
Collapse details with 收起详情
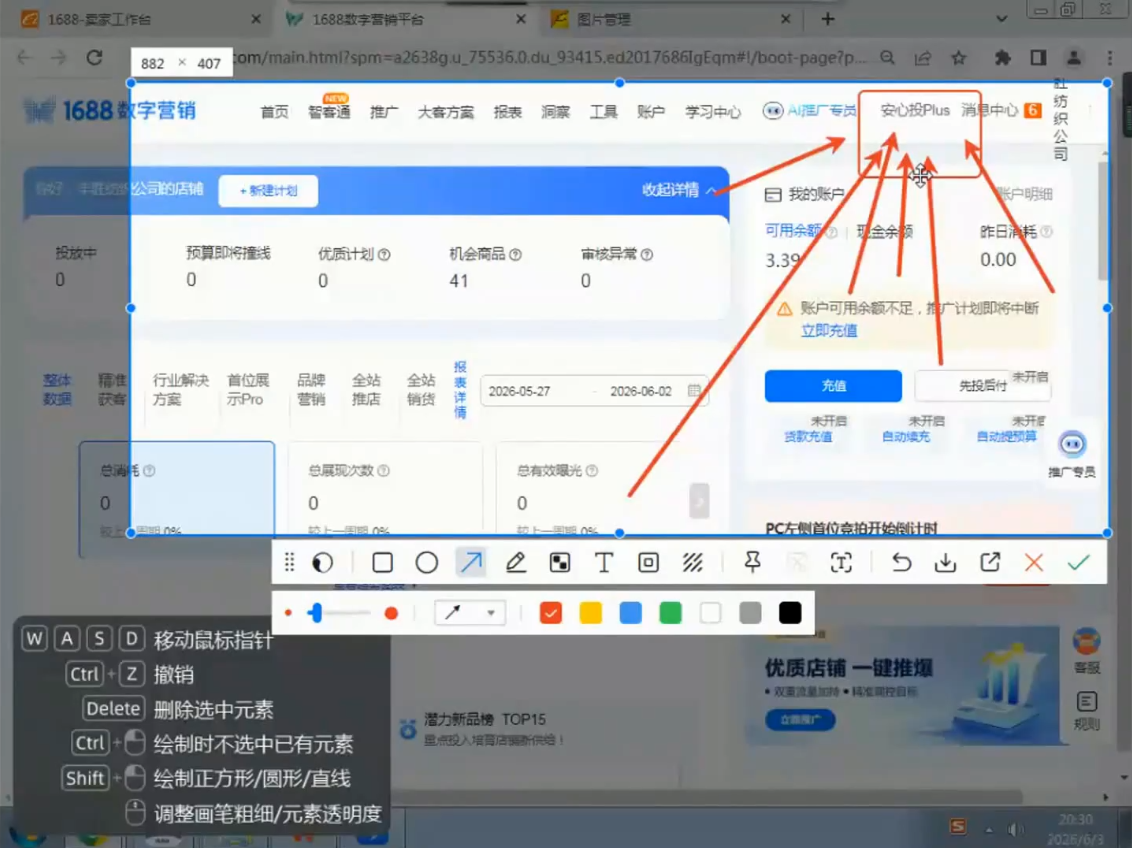(x=679, y=190)
